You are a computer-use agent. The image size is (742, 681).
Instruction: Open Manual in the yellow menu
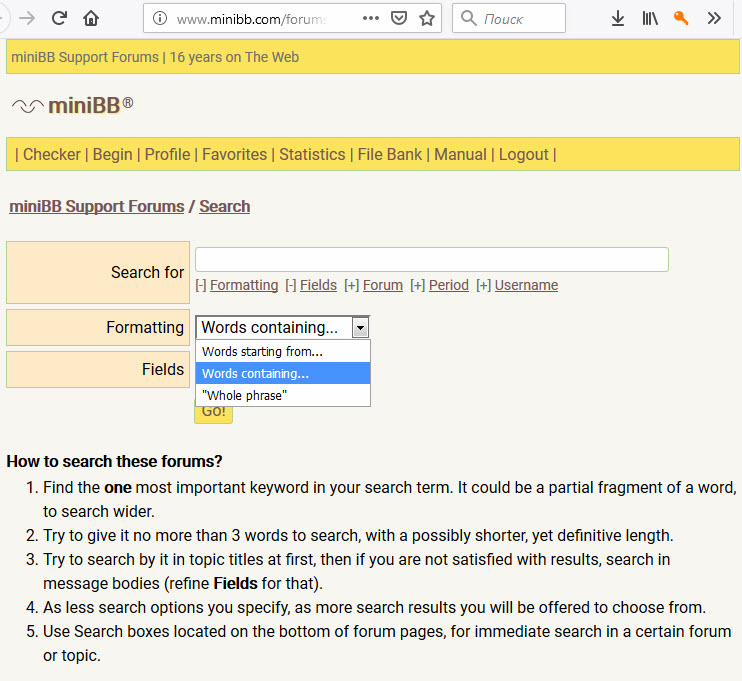pyautogui.click(x=460, y=154)
